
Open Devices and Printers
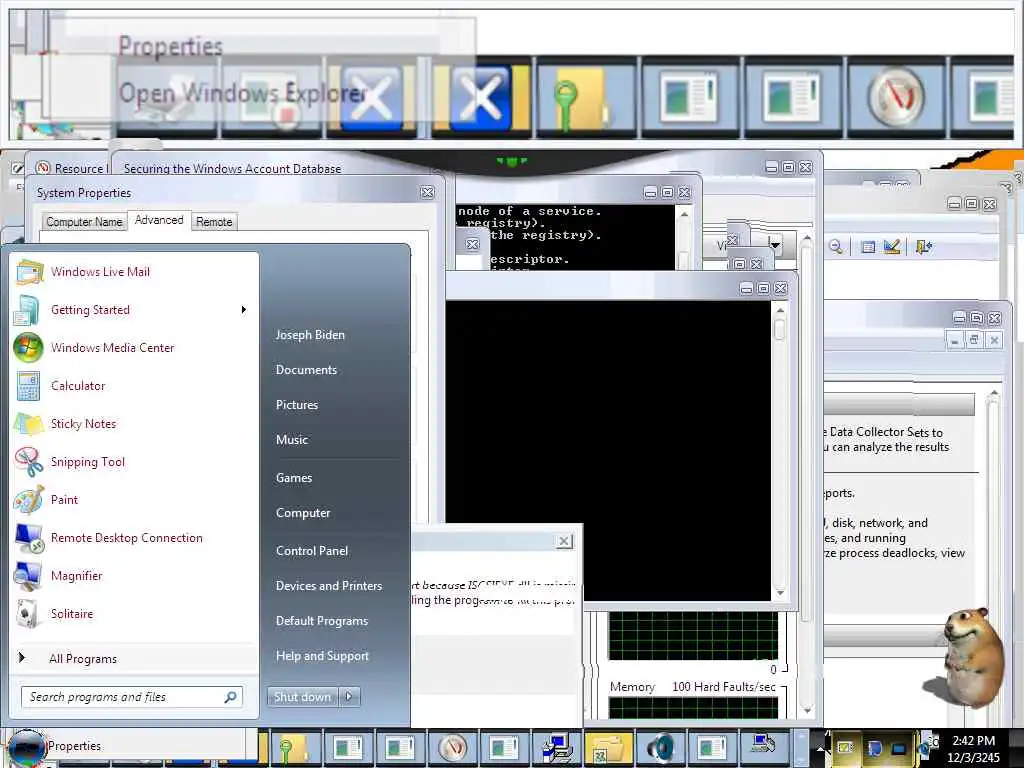pyautogui.click(x=329, y=586)
